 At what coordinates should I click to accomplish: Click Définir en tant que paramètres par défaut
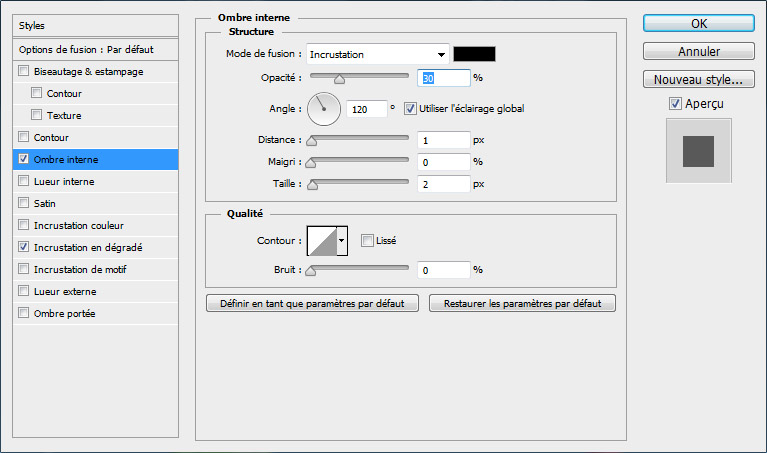[312, 303]
